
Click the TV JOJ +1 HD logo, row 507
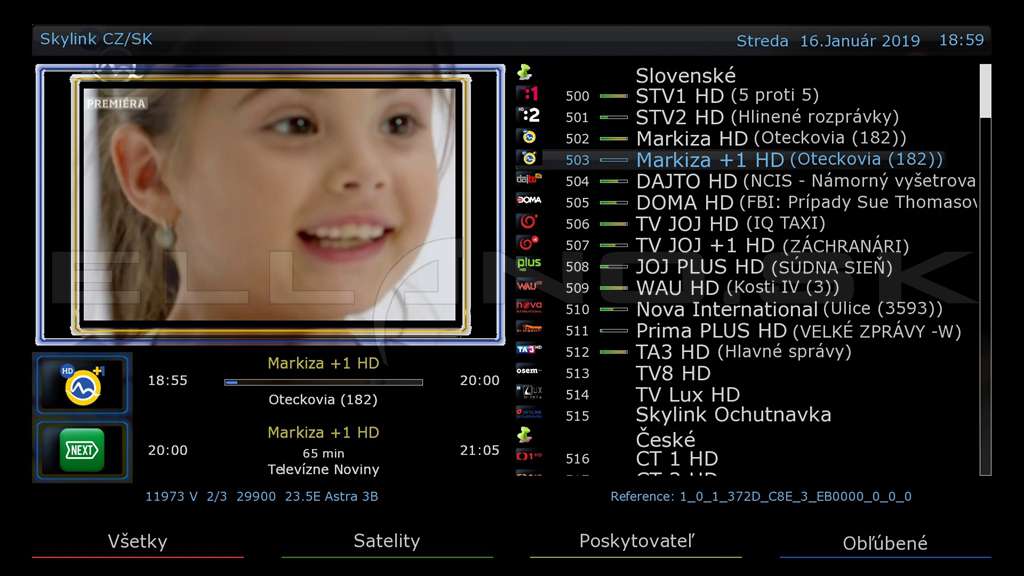pyautogui.click(x=528, y=243)
